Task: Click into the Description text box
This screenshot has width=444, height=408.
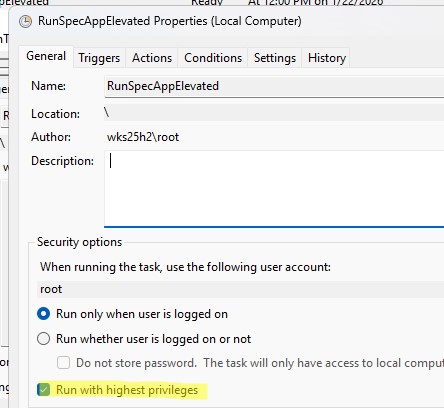Action: [274, 189]
